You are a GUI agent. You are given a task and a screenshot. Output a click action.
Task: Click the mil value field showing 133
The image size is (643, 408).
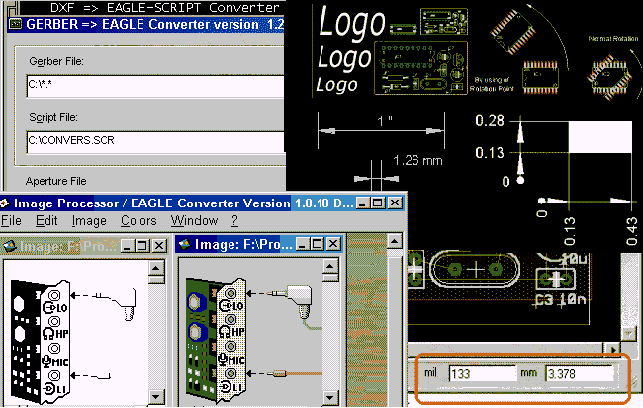click(482, 374)
